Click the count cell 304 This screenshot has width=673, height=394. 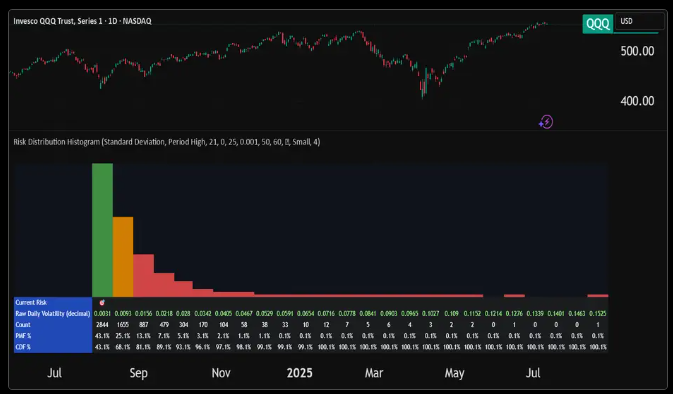pos(183,325)
